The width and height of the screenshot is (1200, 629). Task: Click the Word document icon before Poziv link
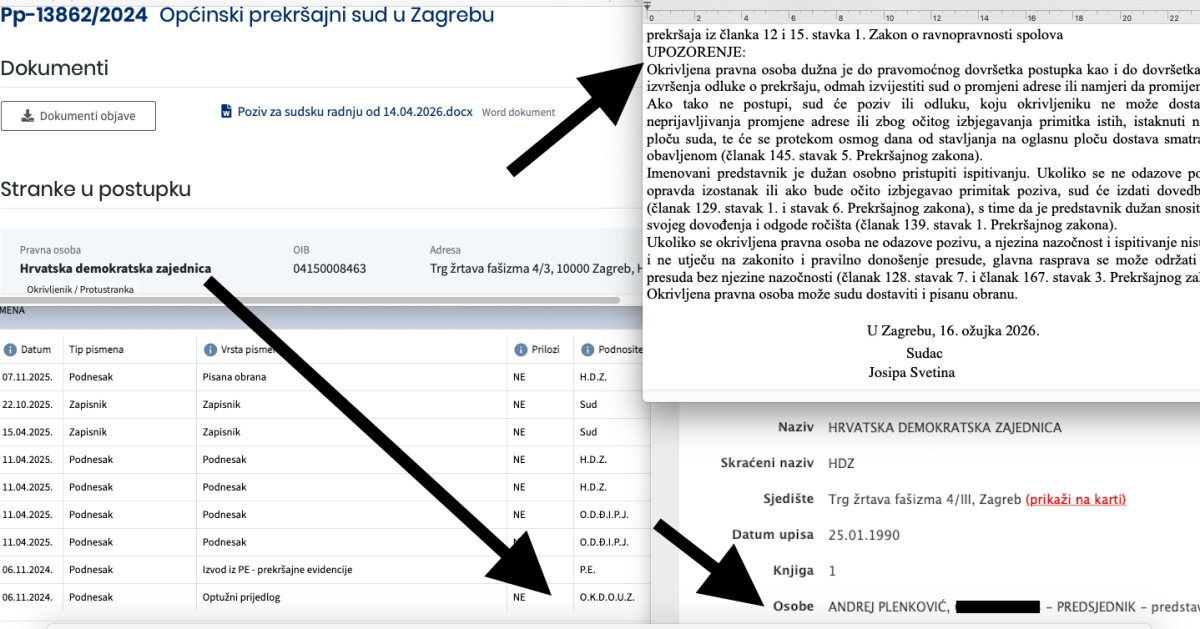click(x=226, y=112)
